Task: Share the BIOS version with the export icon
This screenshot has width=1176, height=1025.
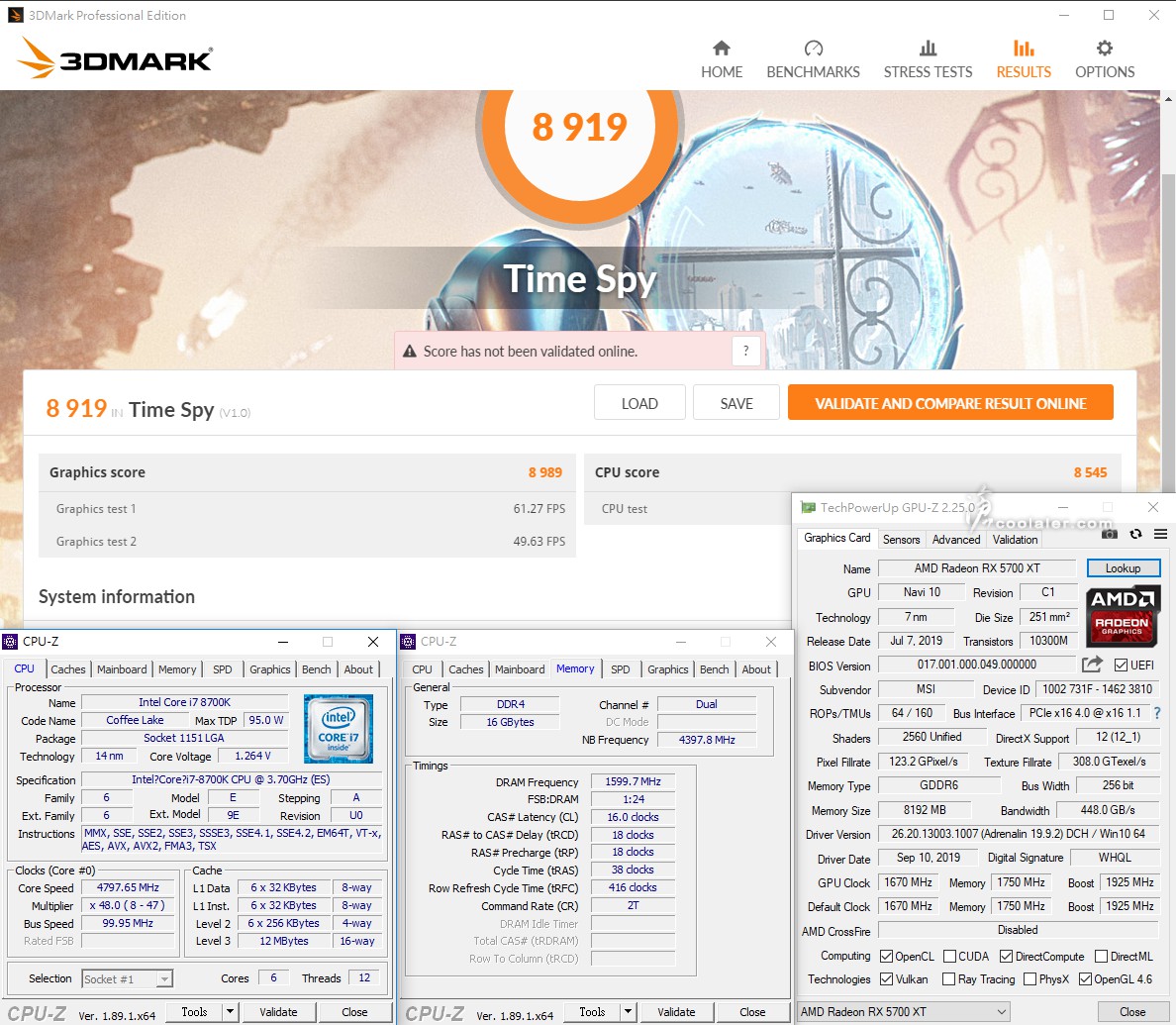Action: pyautogui.click(x=1092, y=665)
